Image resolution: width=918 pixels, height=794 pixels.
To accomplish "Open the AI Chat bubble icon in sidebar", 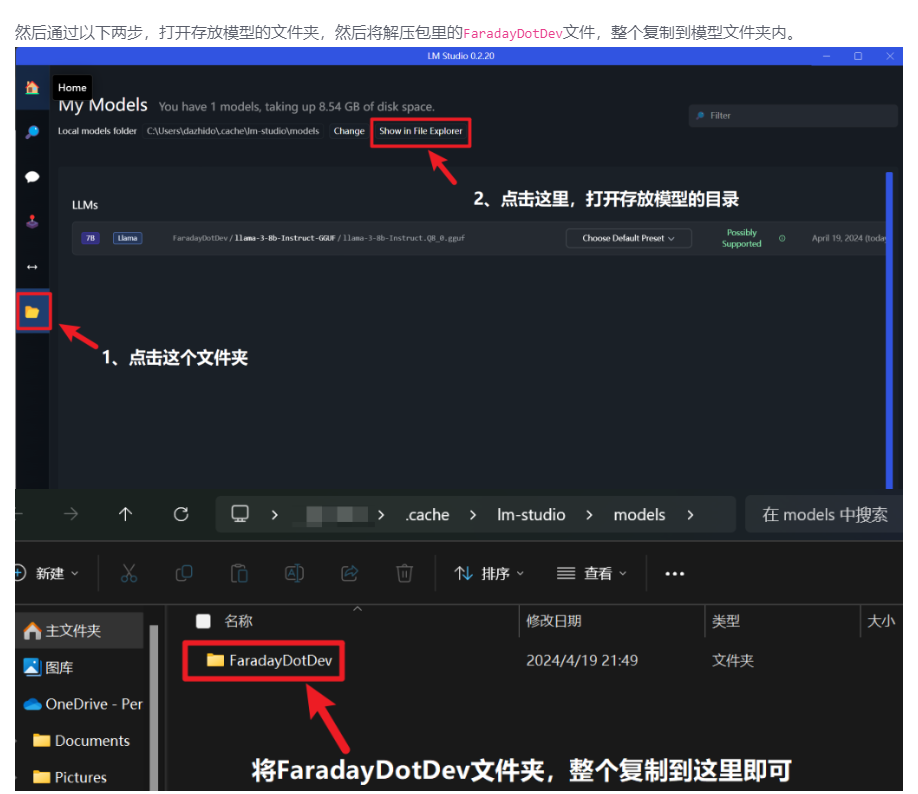I will click(32, 177).
